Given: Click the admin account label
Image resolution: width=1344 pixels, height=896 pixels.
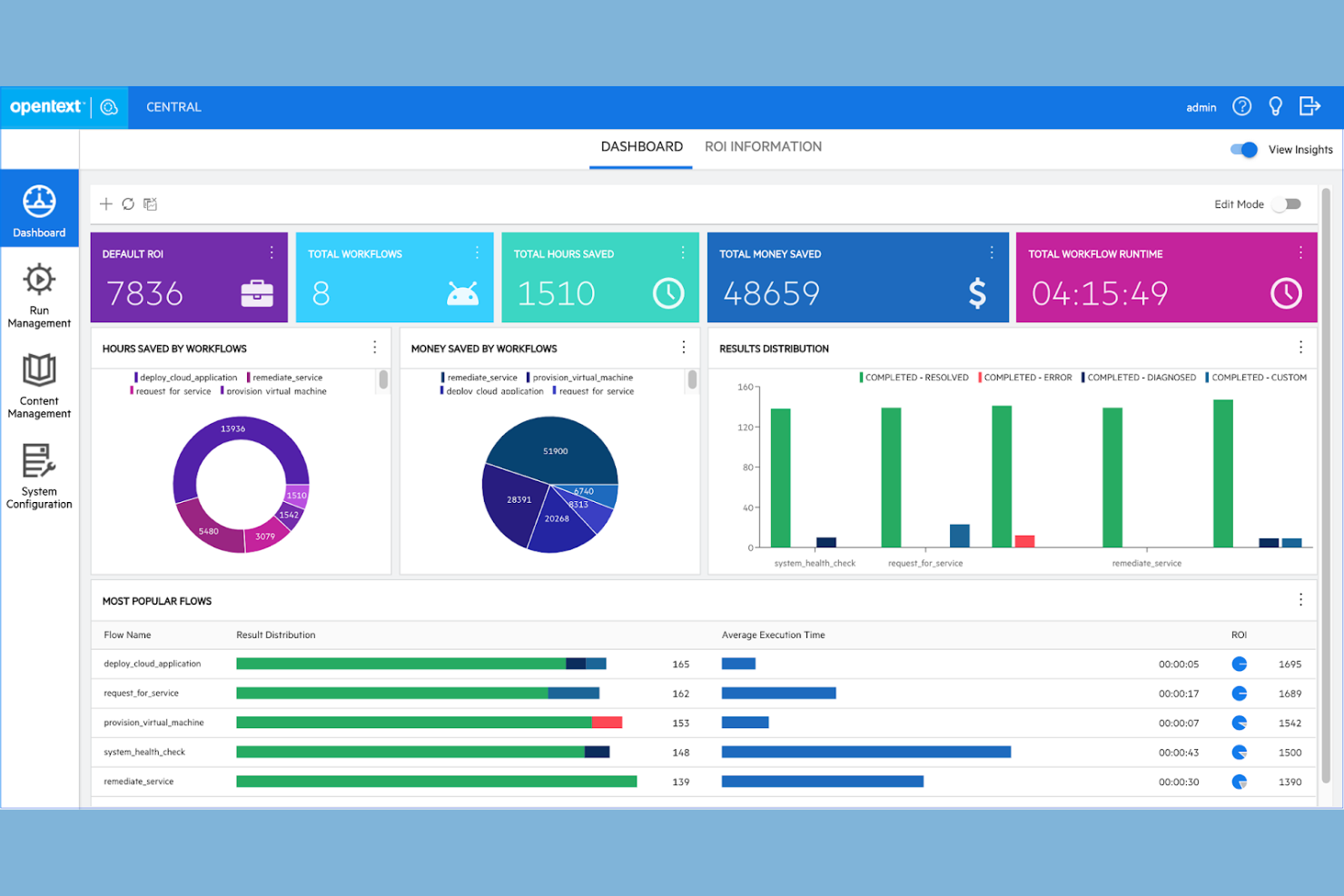Looking at the screenshot, I should pyautogui.click(x=1201, y=107).
